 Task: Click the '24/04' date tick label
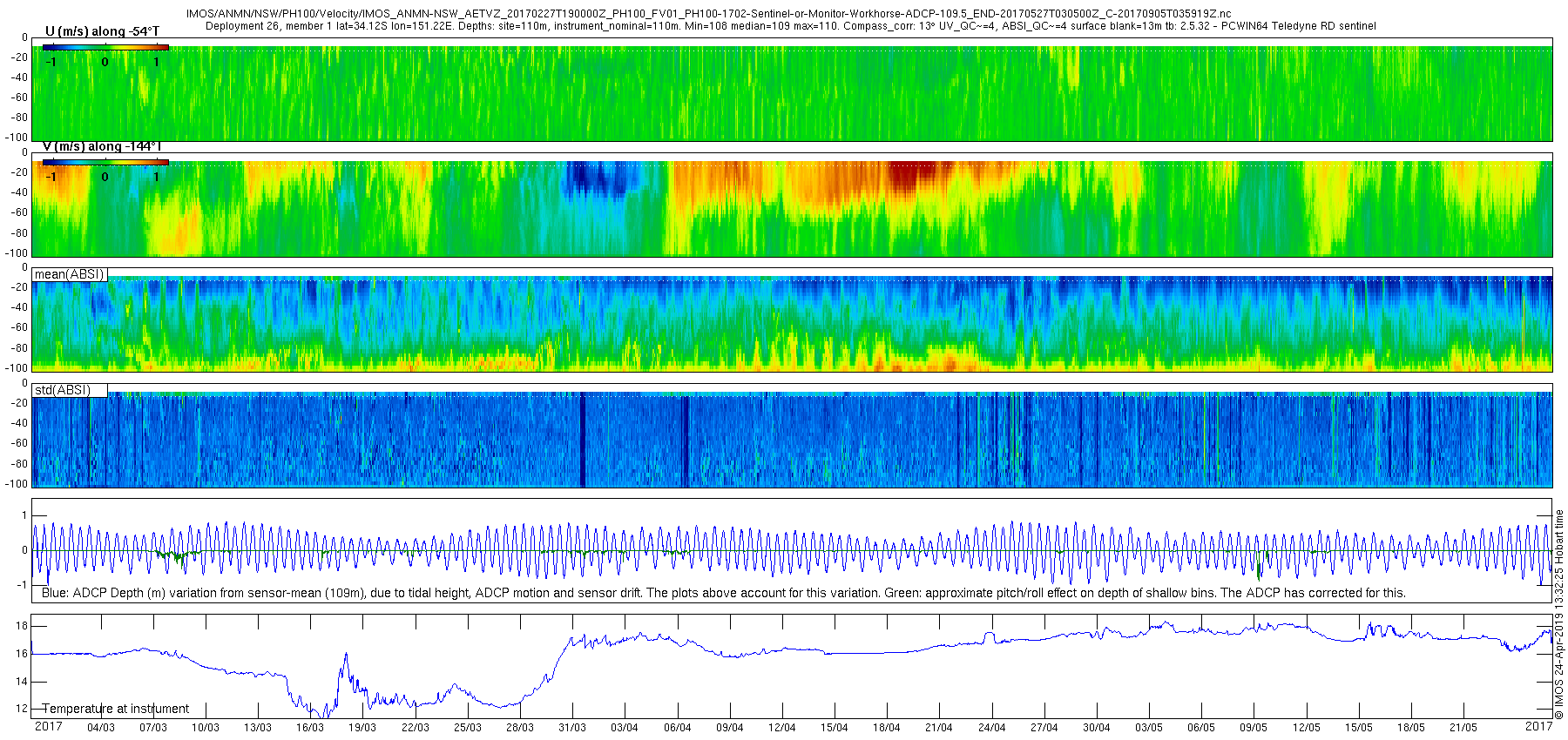(x=992, y=728)
